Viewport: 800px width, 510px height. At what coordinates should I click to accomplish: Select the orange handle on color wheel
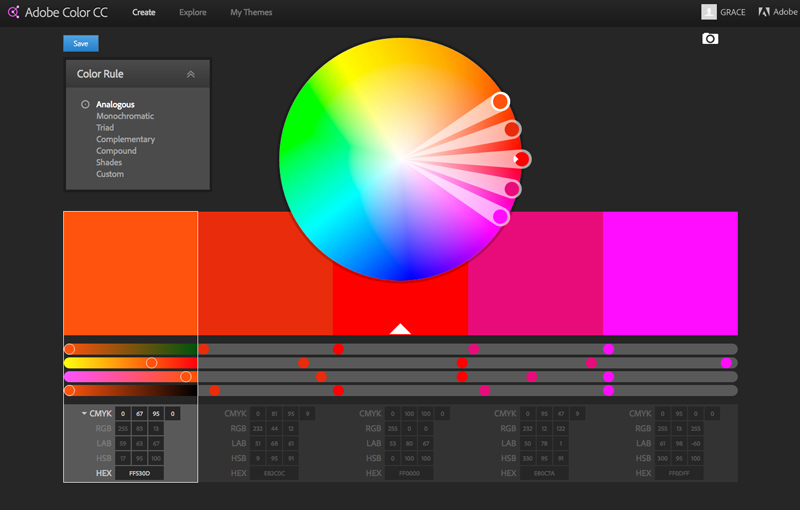coord(501,101)
